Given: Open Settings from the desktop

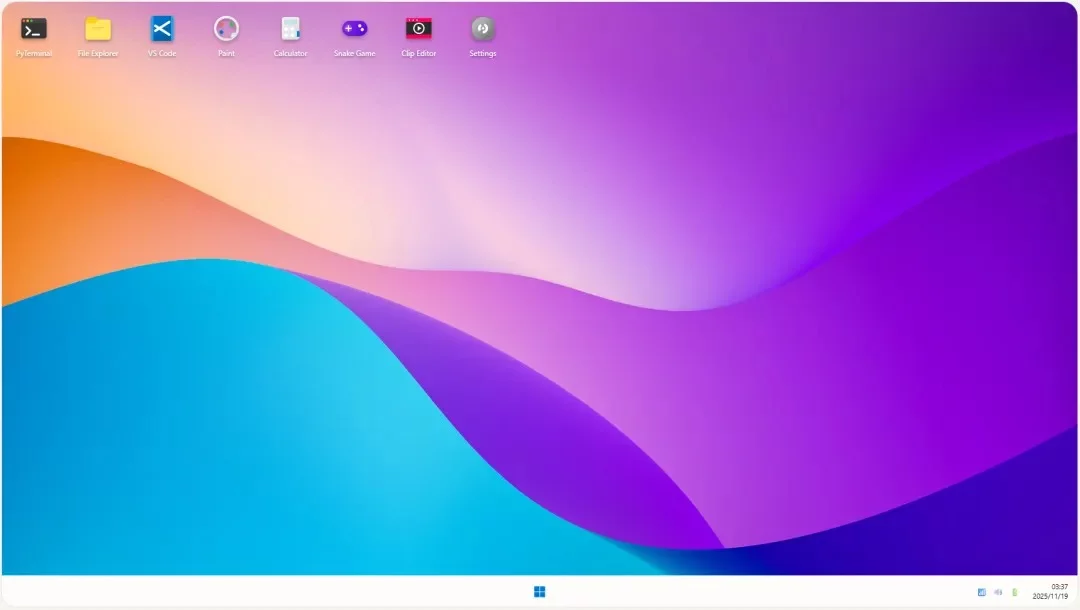Looking at the screenshot, I should point(482,30).
